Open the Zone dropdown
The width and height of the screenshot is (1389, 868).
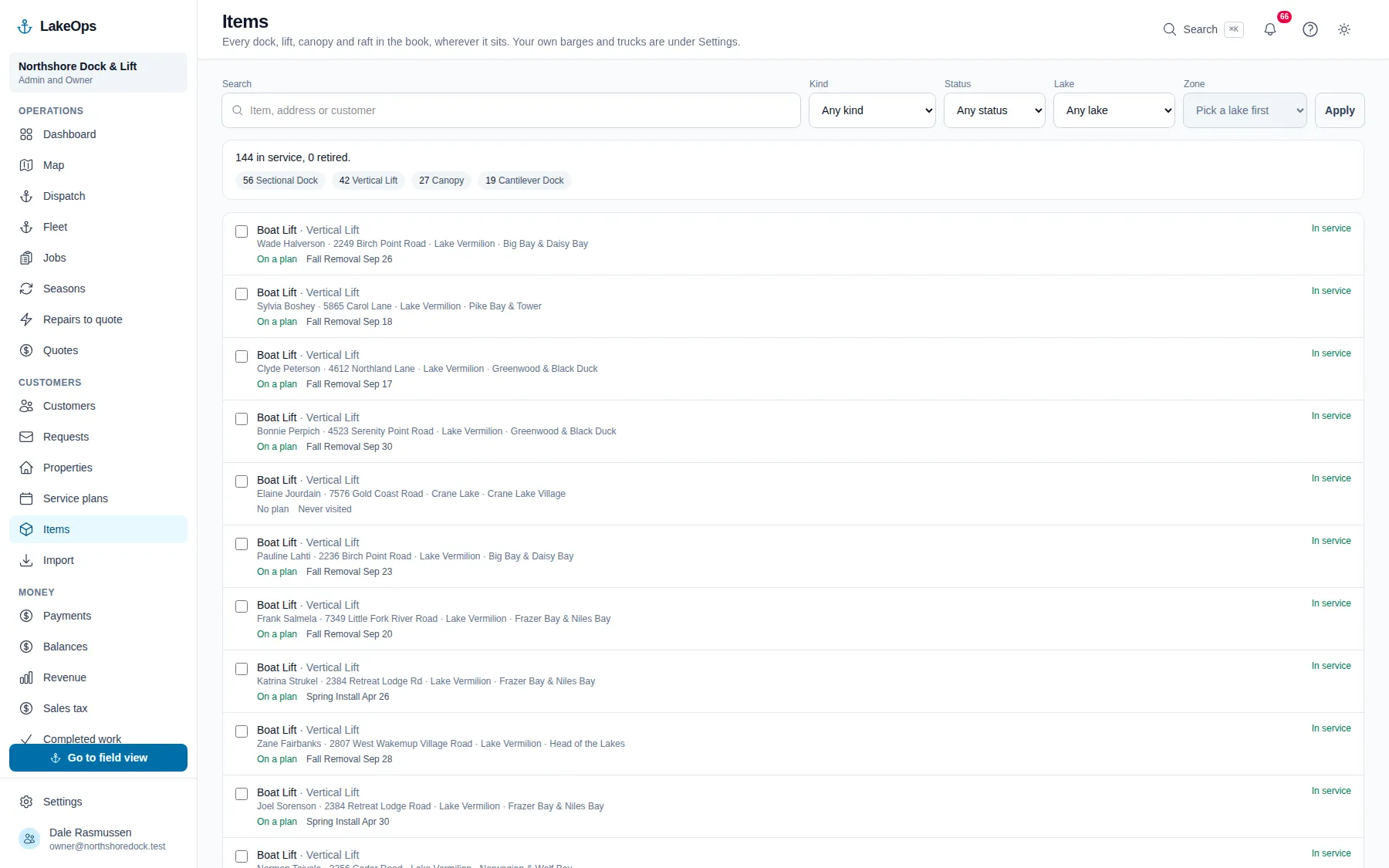[x=1245, y=110]
